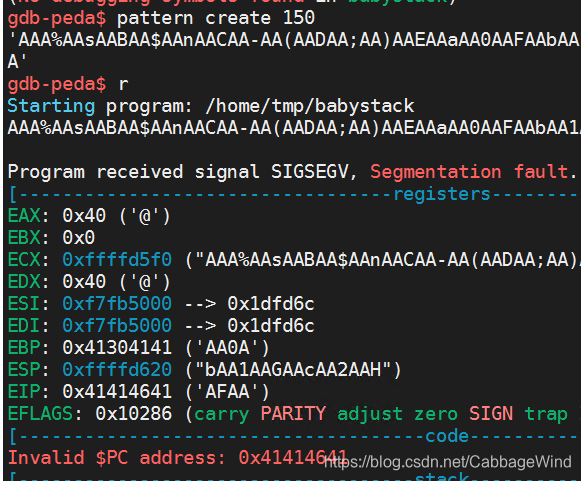Select the EBP string 'AA0A'
The height and width of the screenshot is (481, 581).
pos(227,348)
